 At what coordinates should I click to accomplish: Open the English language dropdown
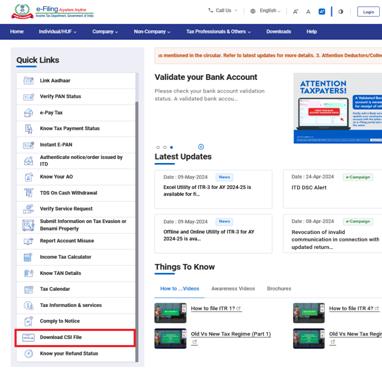[270, 11]
